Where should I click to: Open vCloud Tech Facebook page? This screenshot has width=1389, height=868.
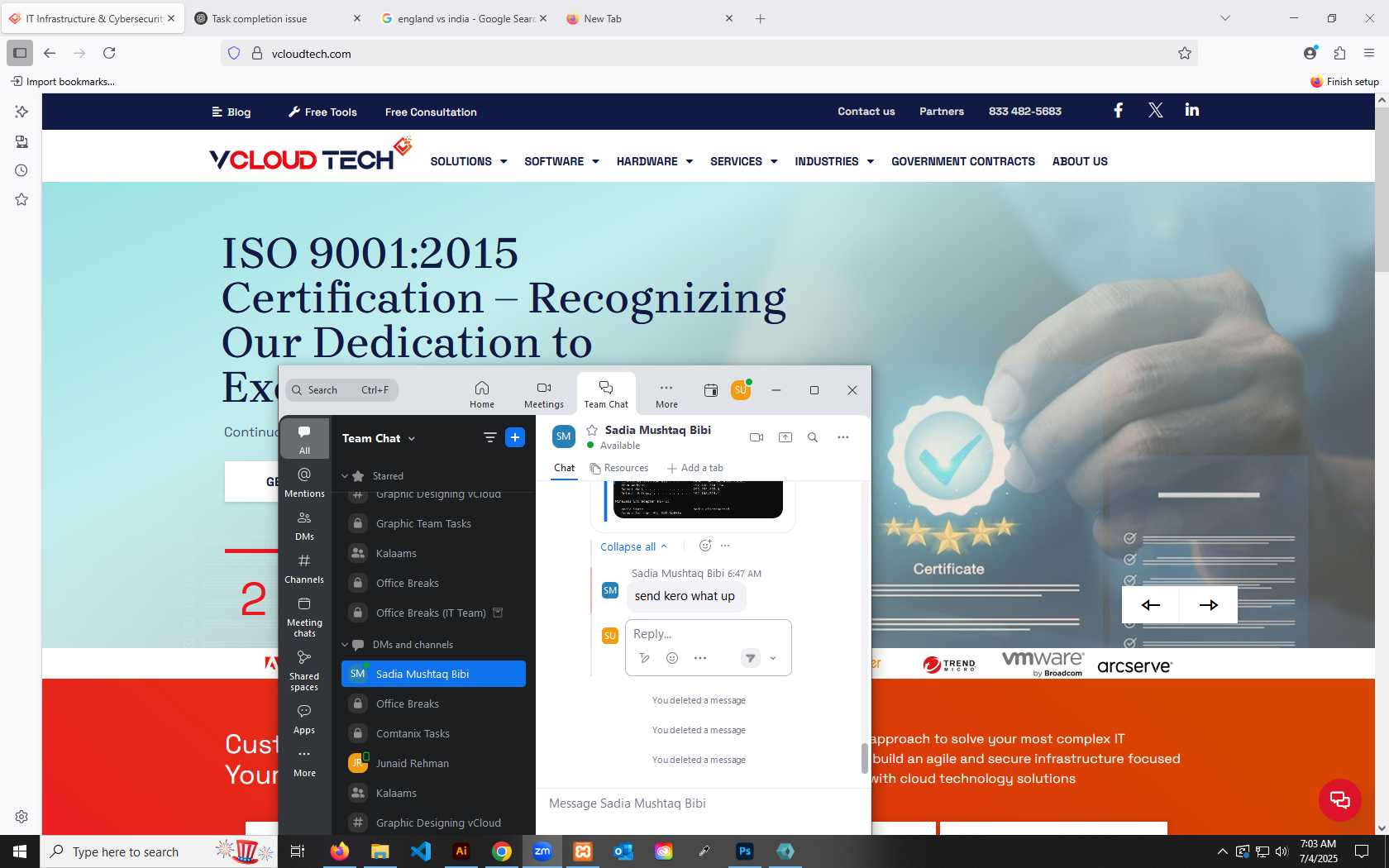1118,110
